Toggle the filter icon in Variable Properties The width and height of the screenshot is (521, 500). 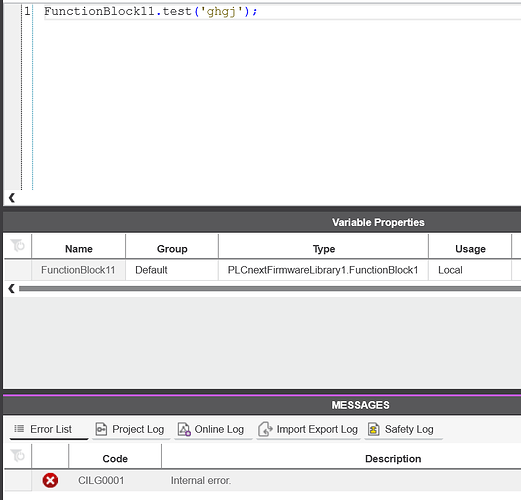(17, 246)
